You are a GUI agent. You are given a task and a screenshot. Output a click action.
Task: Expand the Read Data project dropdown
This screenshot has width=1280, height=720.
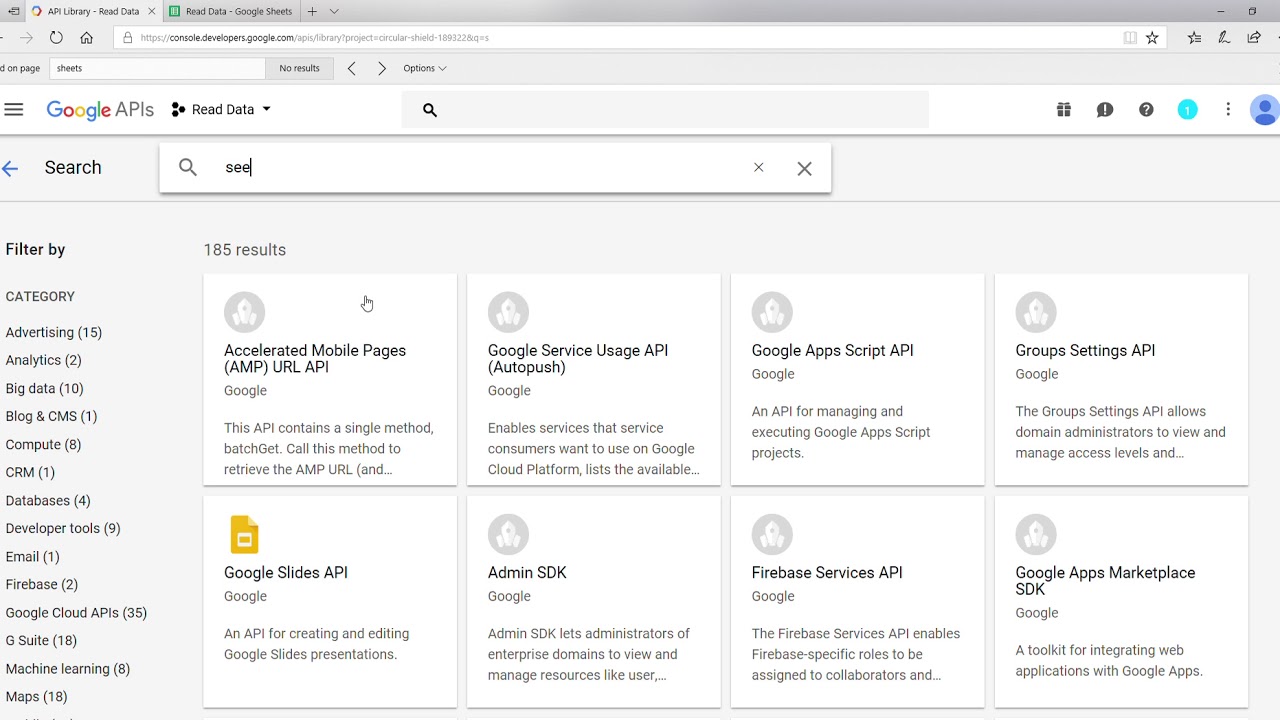221,110
